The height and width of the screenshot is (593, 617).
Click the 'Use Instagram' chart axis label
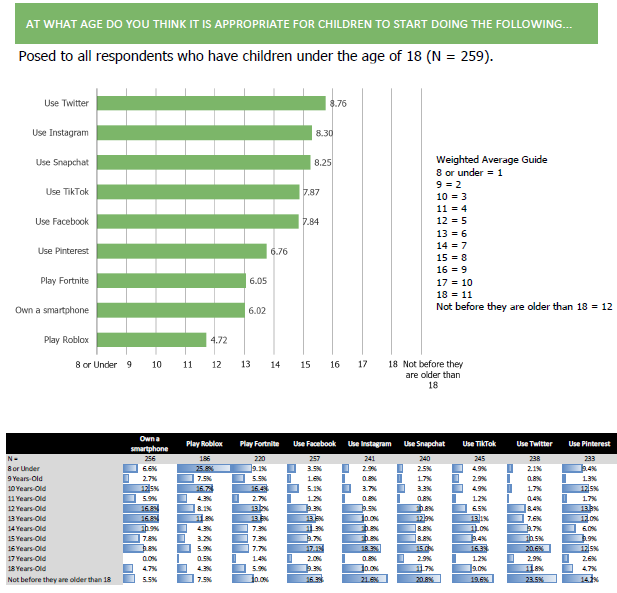(61, 133)
